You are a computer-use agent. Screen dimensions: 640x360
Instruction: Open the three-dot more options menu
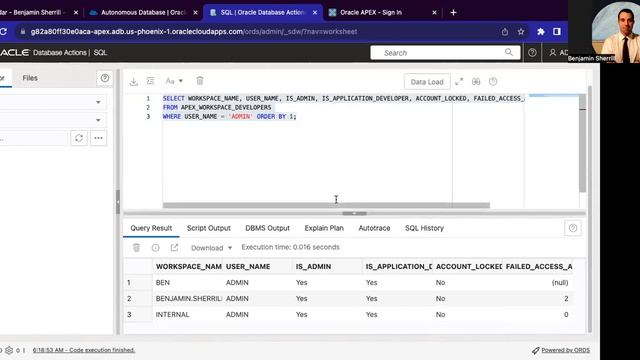(98, 138)
